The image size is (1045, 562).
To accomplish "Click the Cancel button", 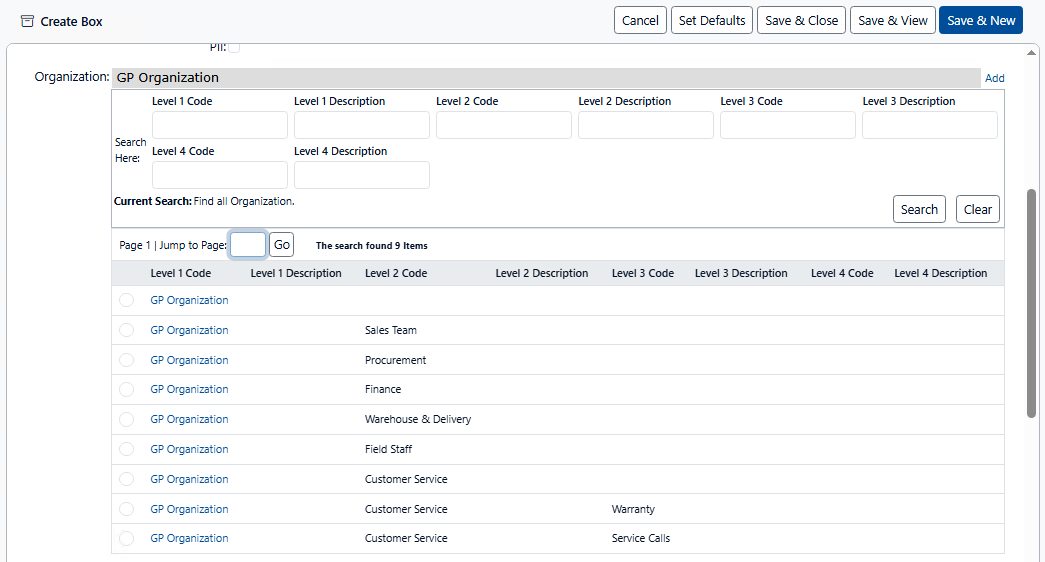I will pos(640,21).
